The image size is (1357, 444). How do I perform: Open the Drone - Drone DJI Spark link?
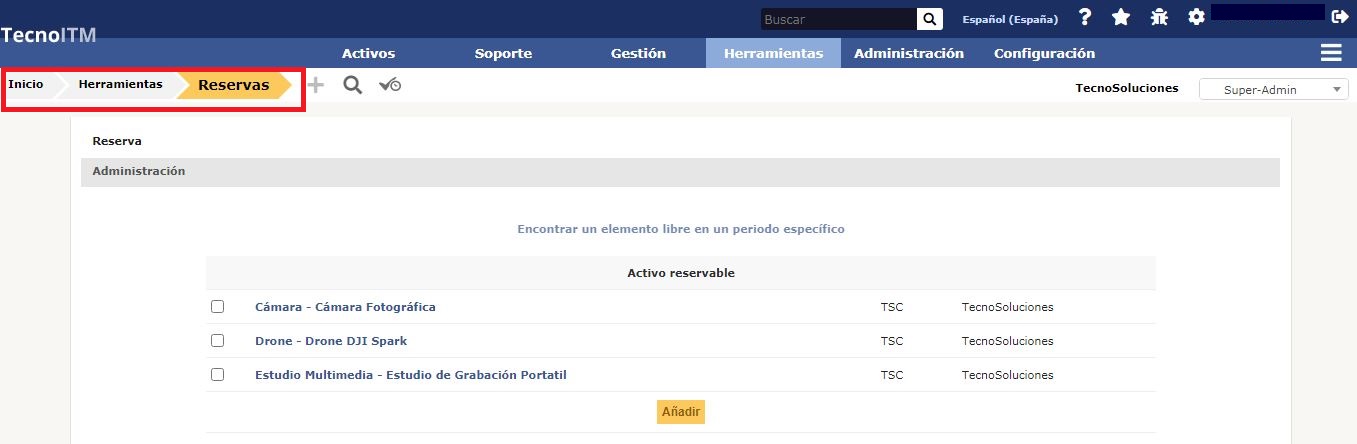pyautogui.click(x=331, y=341)
